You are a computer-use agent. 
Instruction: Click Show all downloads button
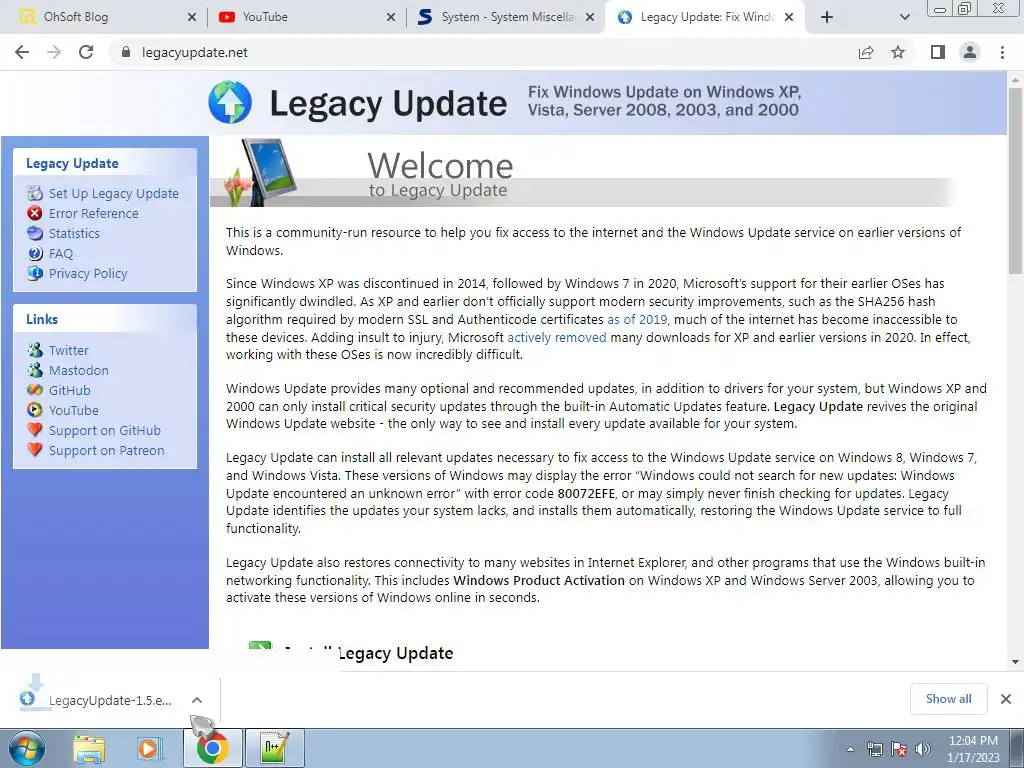(948, 699)
